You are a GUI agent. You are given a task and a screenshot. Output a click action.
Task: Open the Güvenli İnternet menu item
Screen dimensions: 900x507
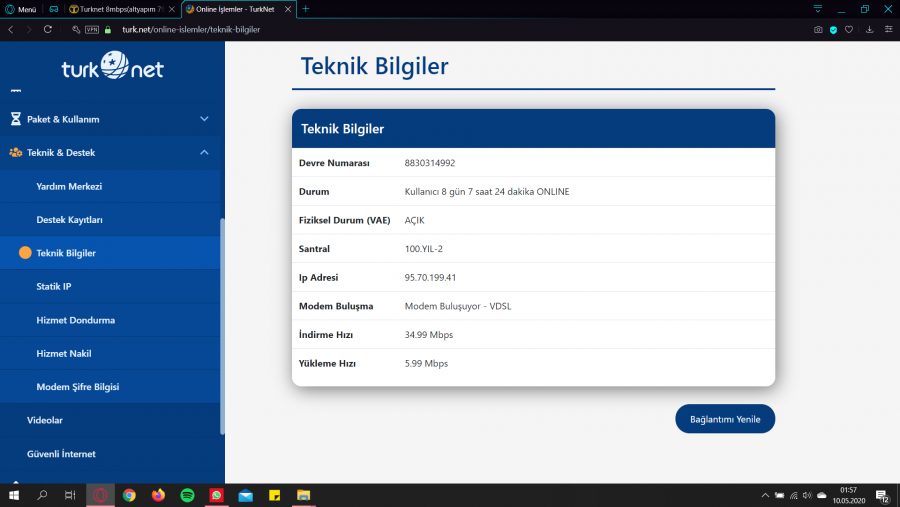tap(61, 454)
